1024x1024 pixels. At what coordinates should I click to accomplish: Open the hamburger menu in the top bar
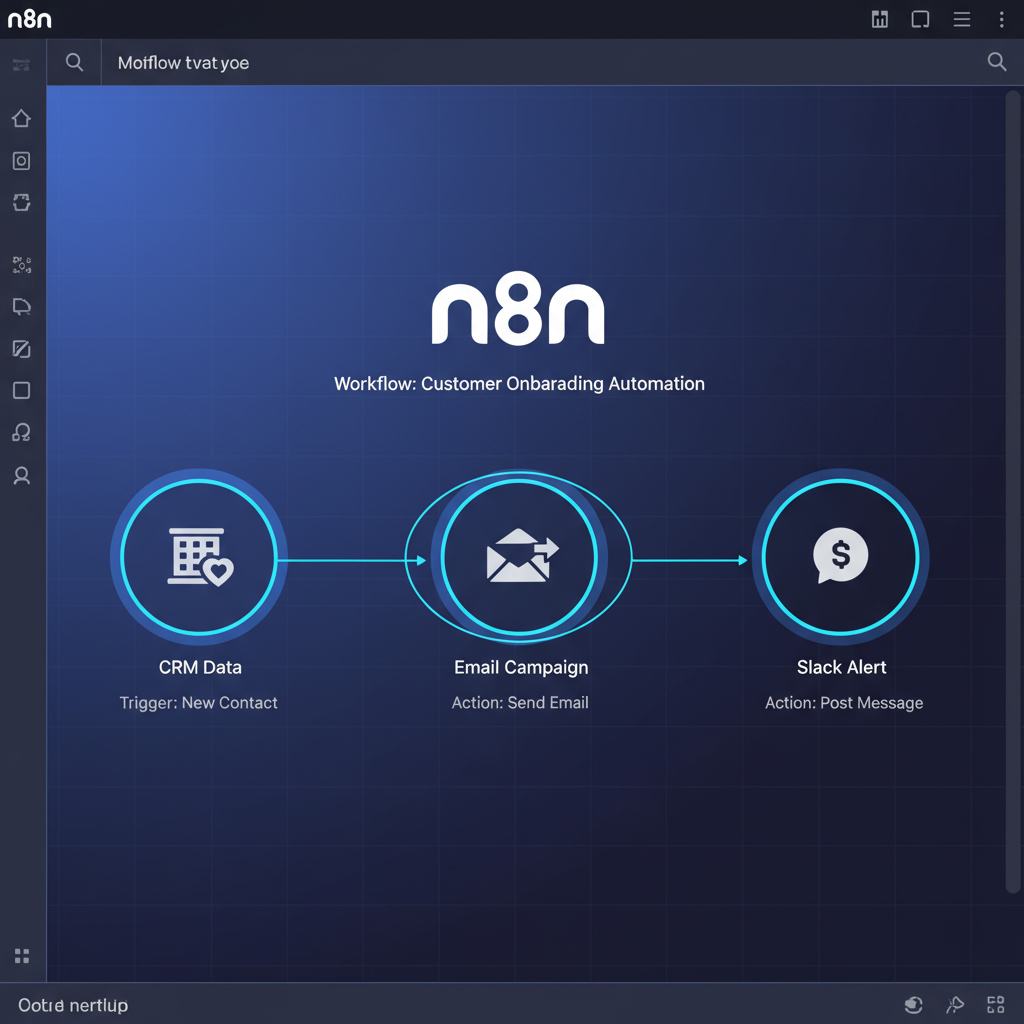click(961, 19)
